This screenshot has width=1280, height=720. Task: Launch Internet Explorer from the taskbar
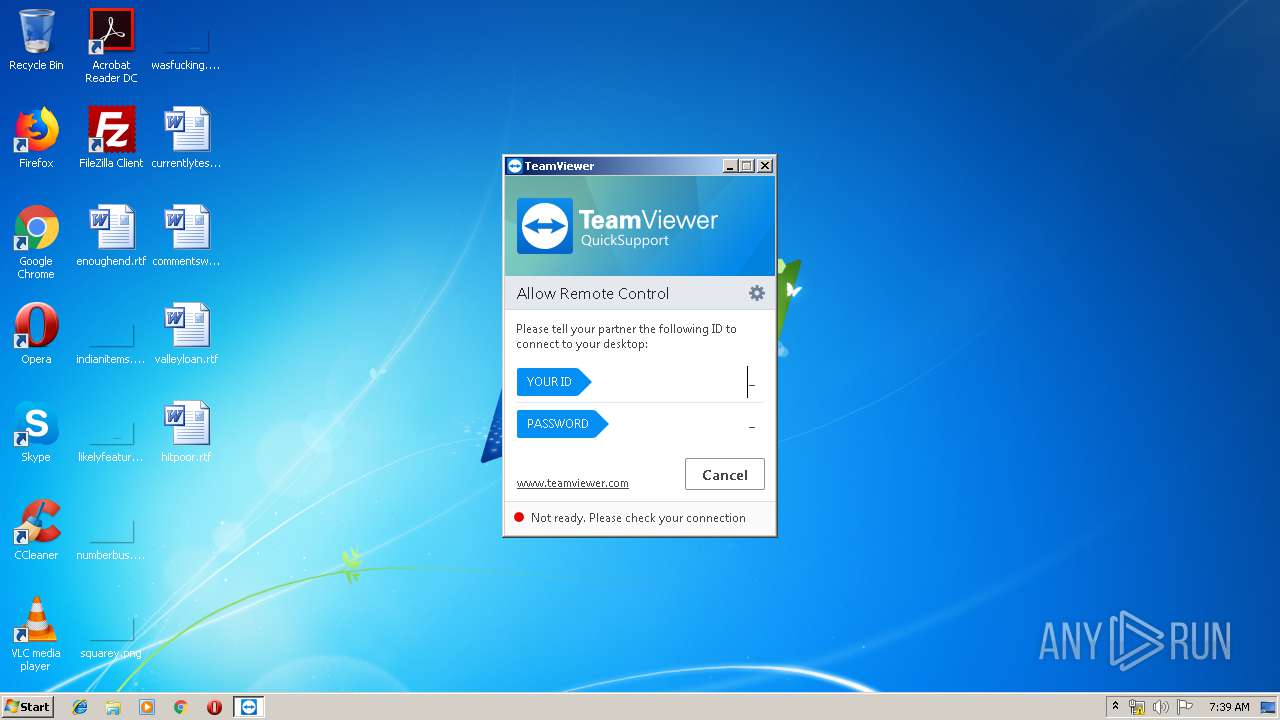click(80, 707)
